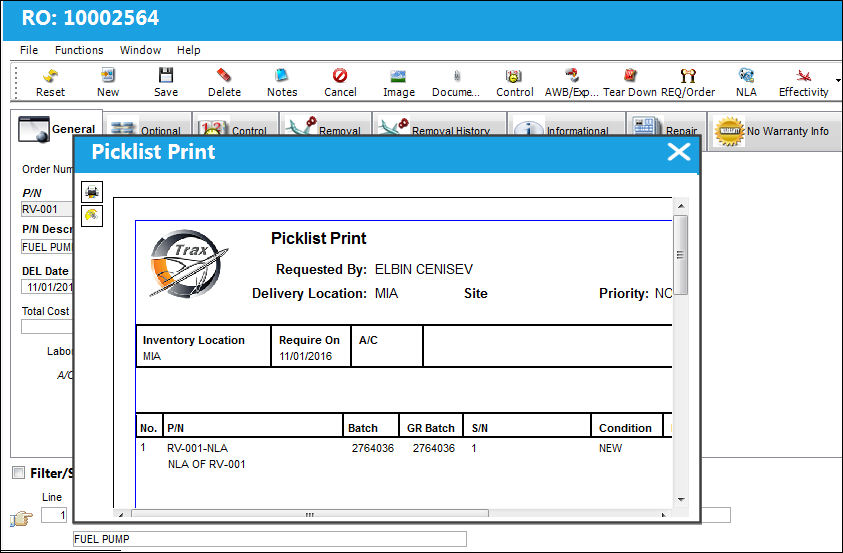Click the picklist vertical scrollbar thumb
Viewport: 843px width, 553px height.
[x=681, y=255]
